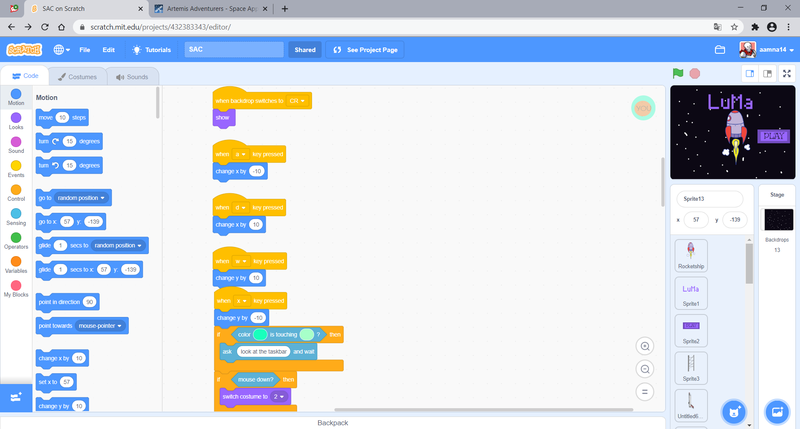Image resolution: width=800 pixels, height=429 pixels.
Task: Click the green flag to run project
Action: (x=678, y=73)
